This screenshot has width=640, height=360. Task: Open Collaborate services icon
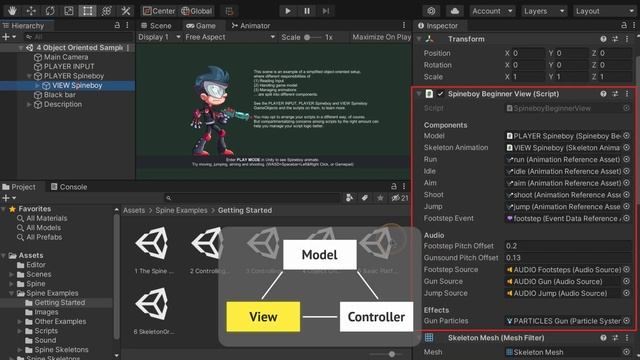431,11
